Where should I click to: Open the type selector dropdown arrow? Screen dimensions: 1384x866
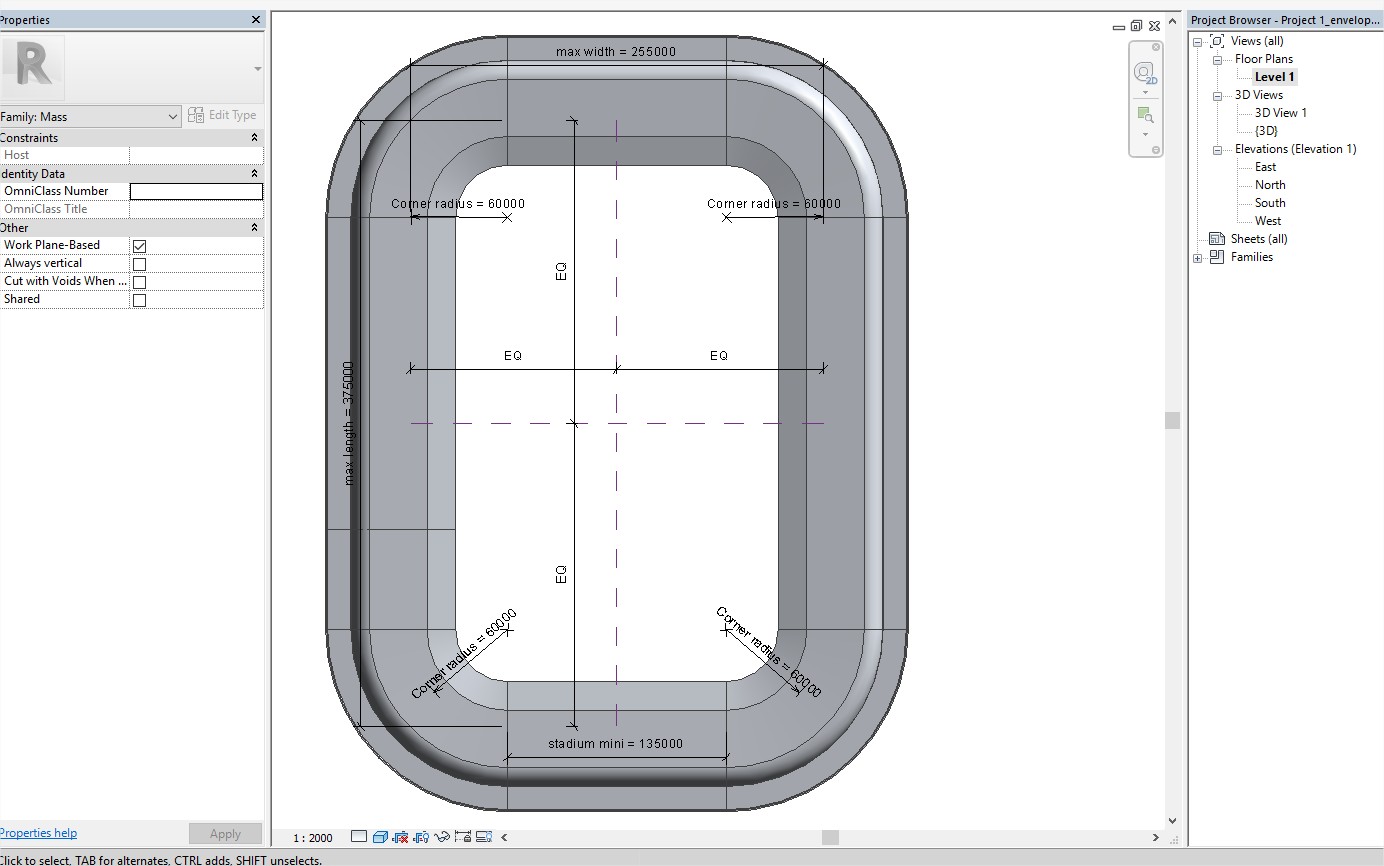(257, 69)
